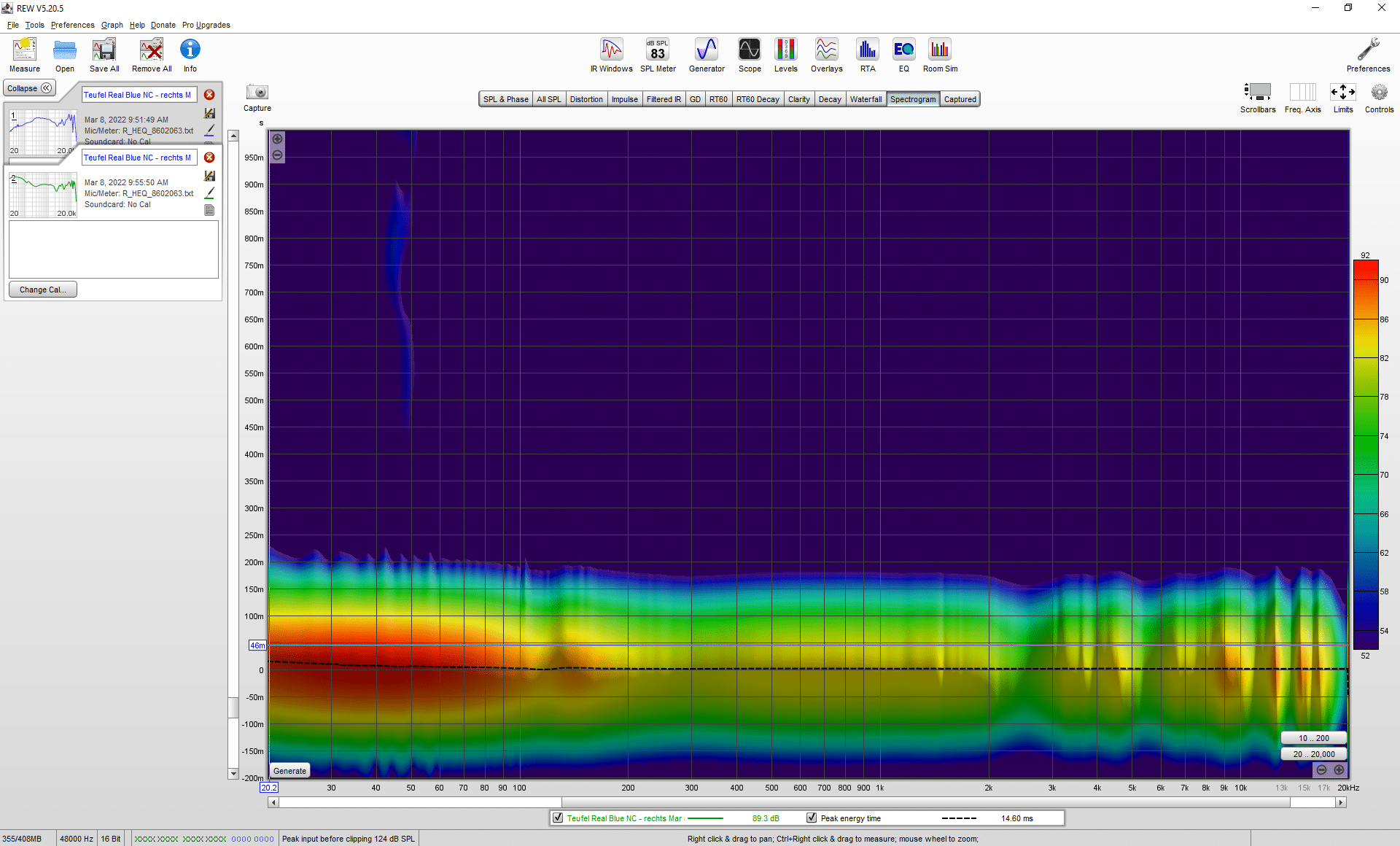This screenshot has width=1400, height=846.
Task: Switch to Filtered IR tab
Action: pos(664,99)
